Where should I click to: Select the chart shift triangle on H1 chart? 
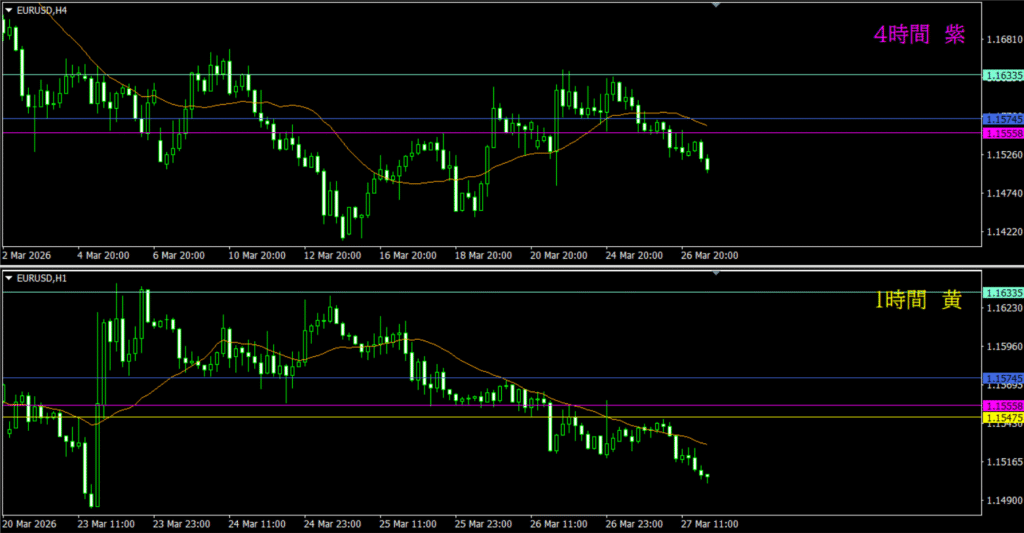click(715, 272)
